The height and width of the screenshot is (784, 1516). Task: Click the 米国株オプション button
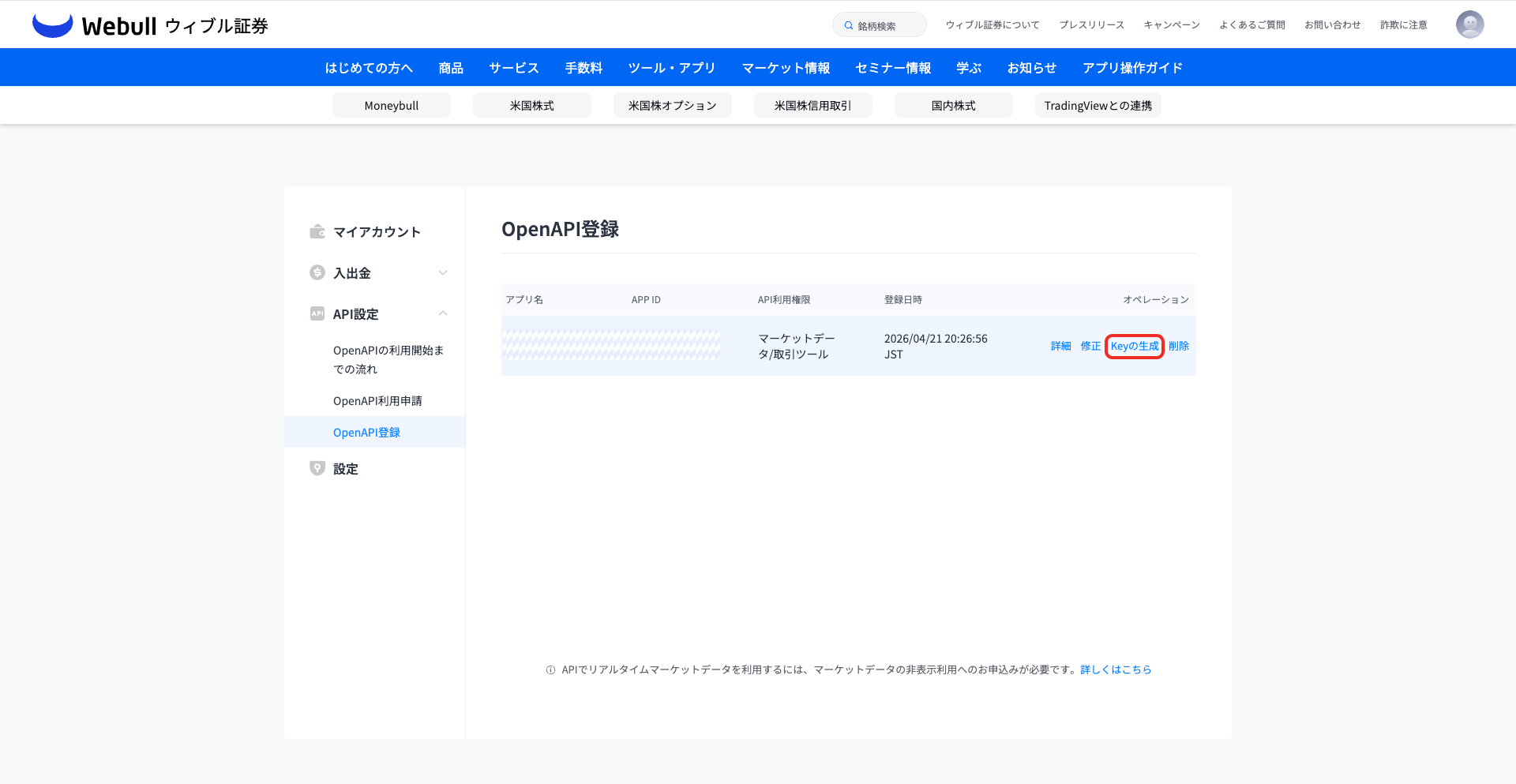tap(673, 105)
